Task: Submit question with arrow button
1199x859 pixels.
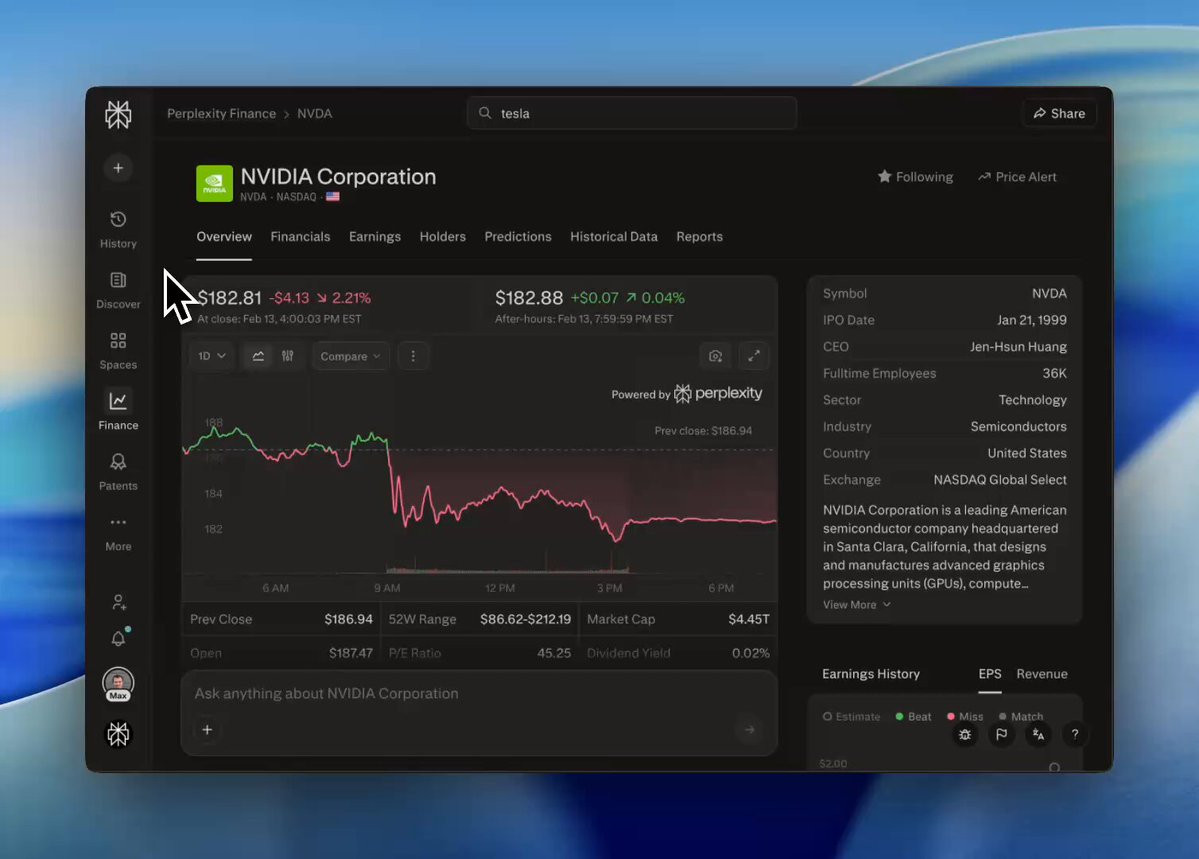Action: (749, 730)
